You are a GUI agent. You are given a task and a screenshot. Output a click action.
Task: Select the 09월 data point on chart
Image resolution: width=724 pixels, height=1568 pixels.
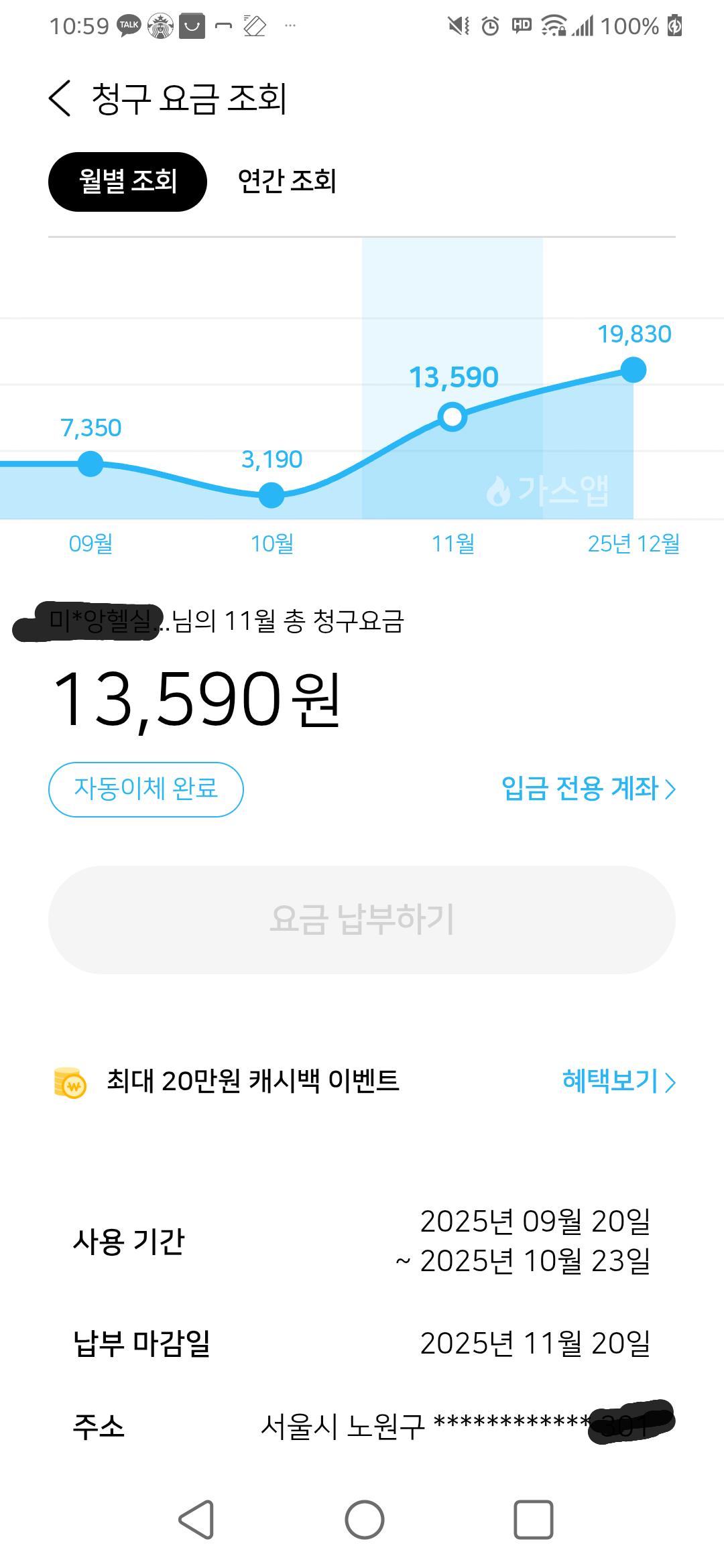[90, 464]
